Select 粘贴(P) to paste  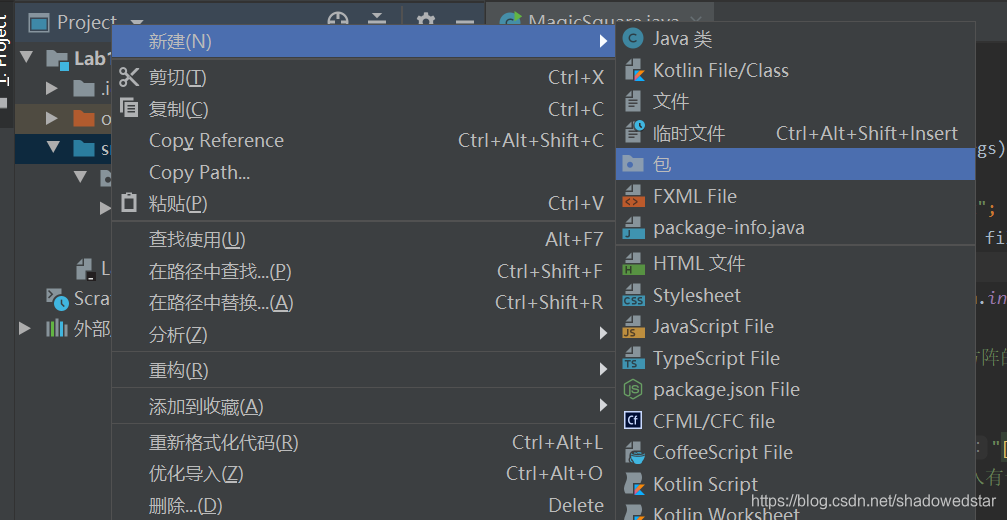coord(363,204)
